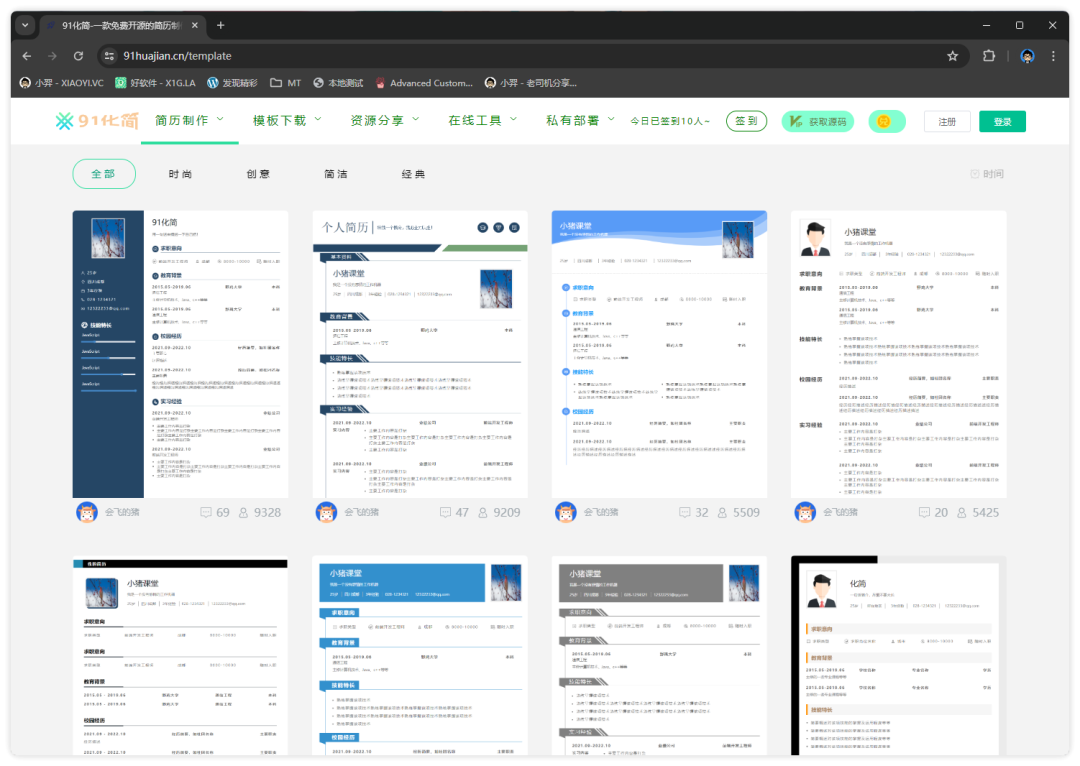The width and height of the screenshot is (1080, 766).
Task: Open black-bordered 化简 template thumbnail
Action: pos(899,655)
